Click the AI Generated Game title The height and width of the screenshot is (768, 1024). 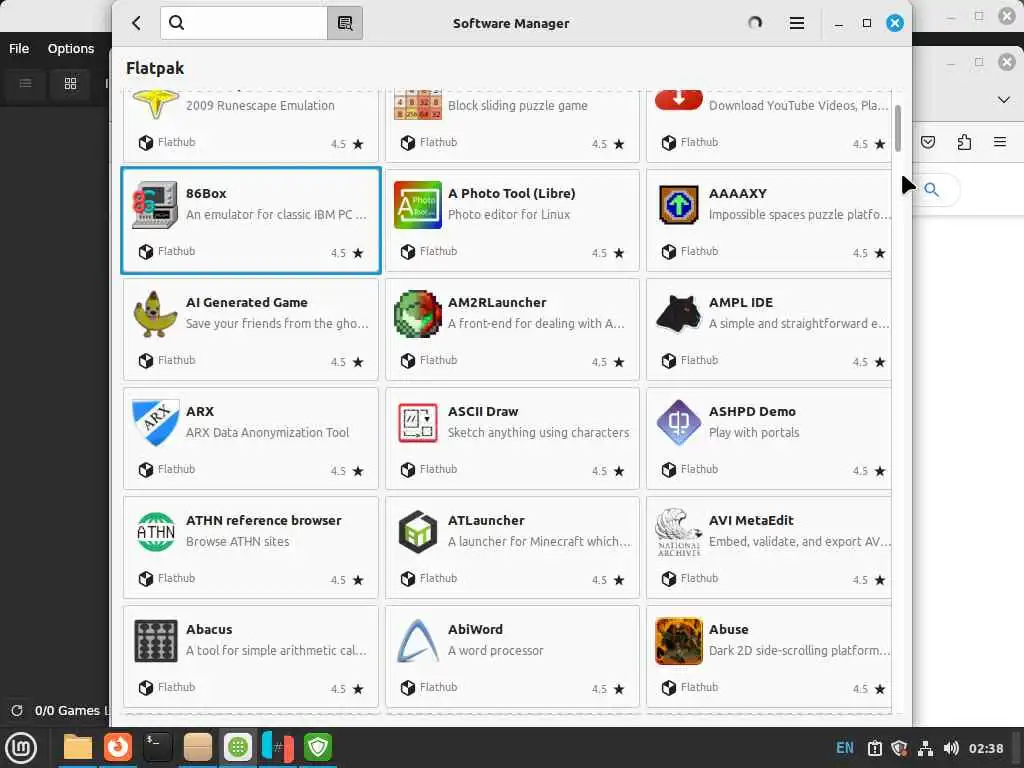[x=246, y=302]
